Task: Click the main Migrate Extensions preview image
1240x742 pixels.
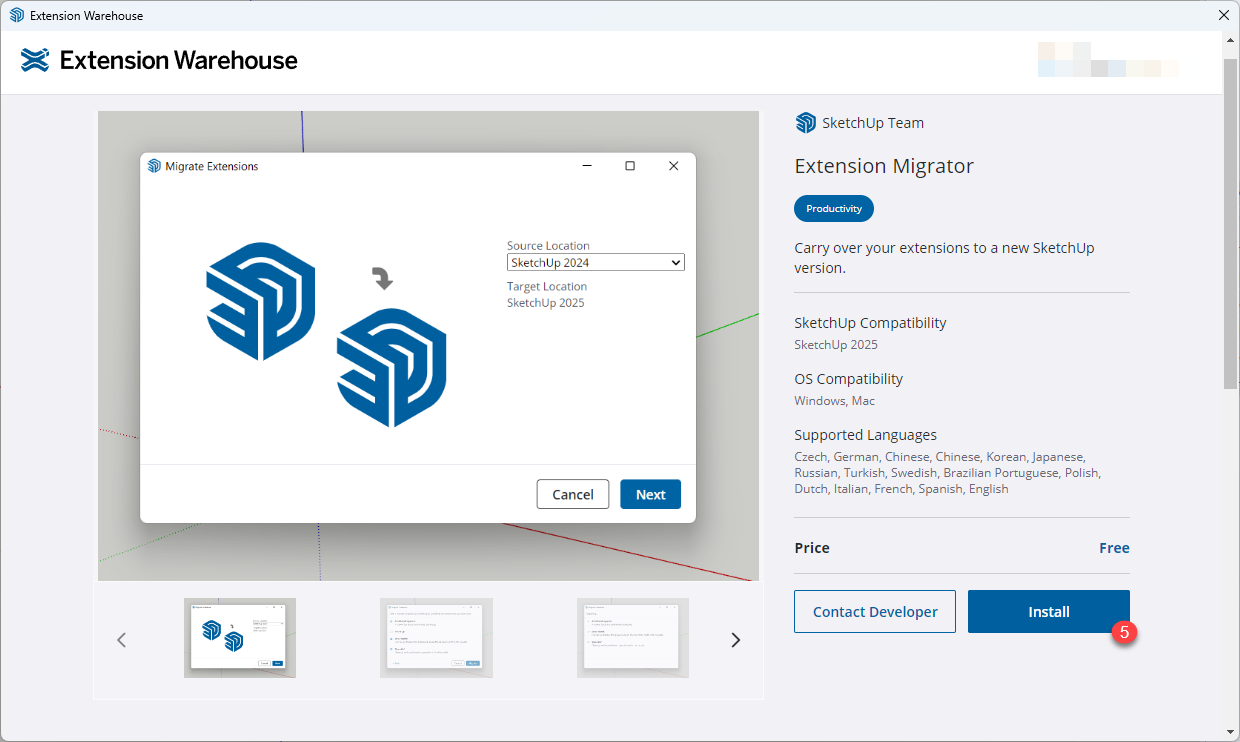Action: click(428, 346)
